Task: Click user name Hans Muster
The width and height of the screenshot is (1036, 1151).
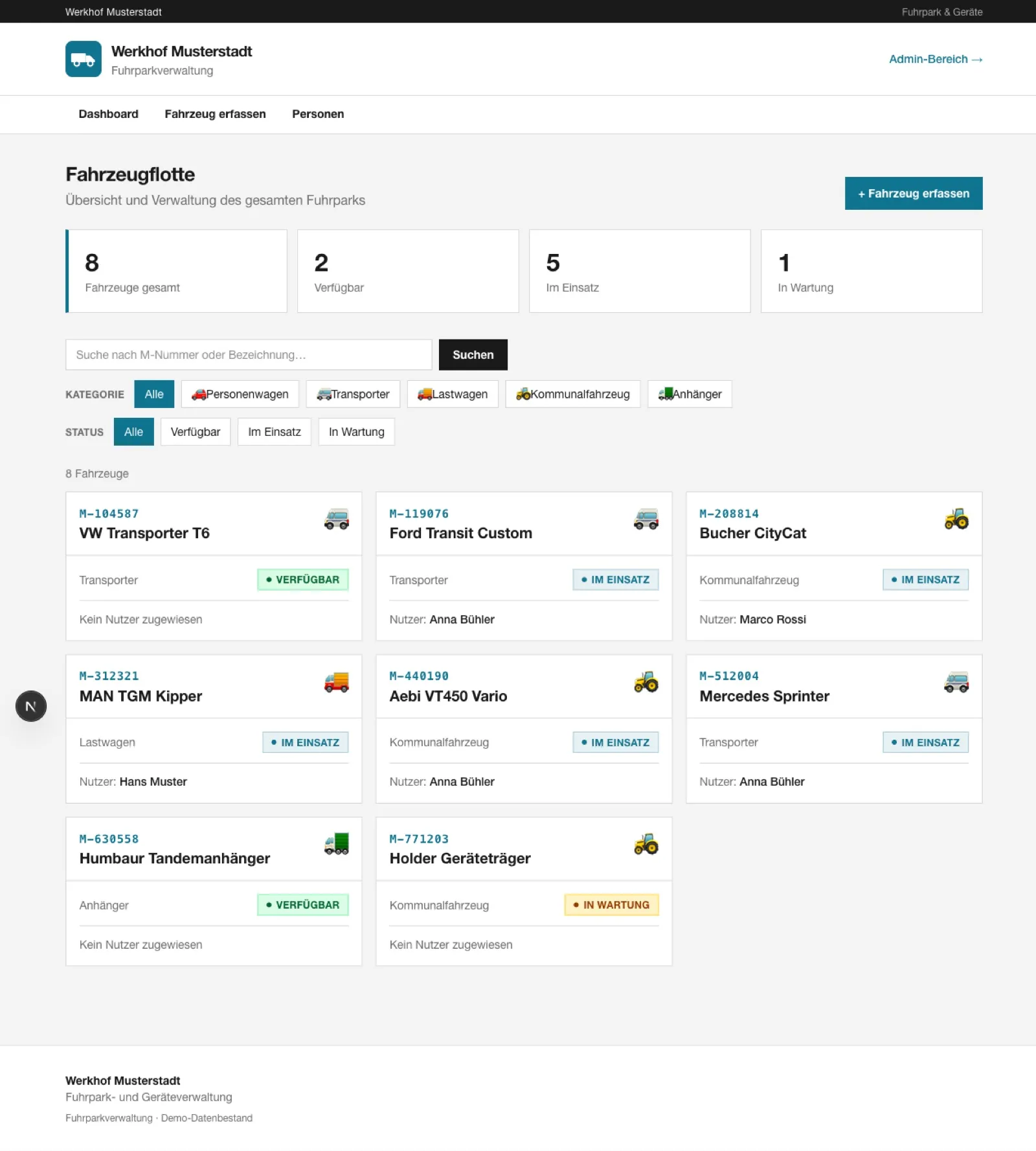Action: click(153, 782)
